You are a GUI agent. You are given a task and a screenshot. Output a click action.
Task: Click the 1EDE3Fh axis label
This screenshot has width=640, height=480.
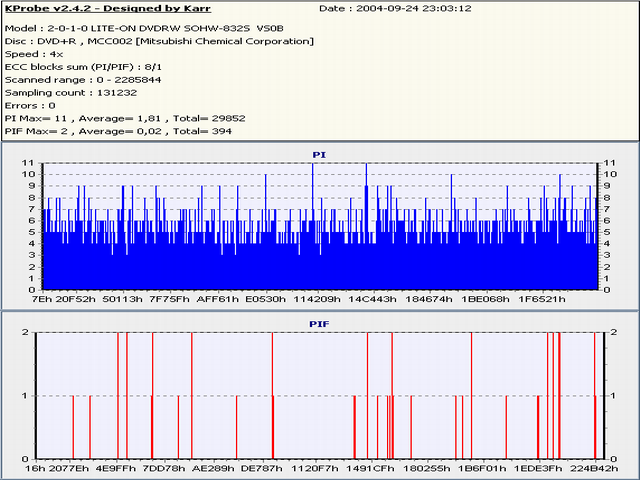538,468
